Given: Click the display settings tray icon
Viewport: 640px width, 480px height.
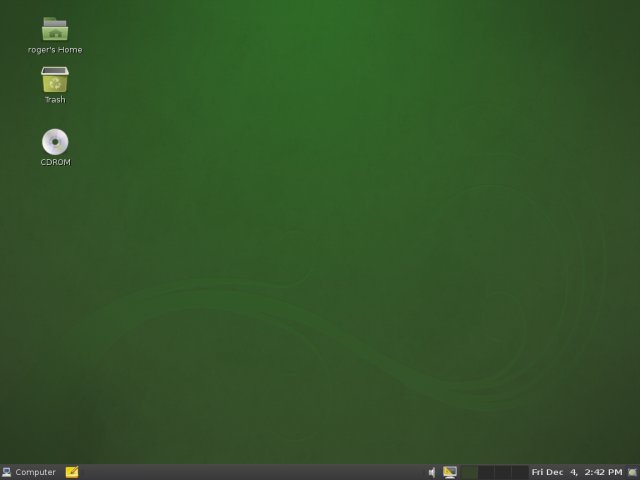Looking at the screenshot, I should click(x=450, y=473).
